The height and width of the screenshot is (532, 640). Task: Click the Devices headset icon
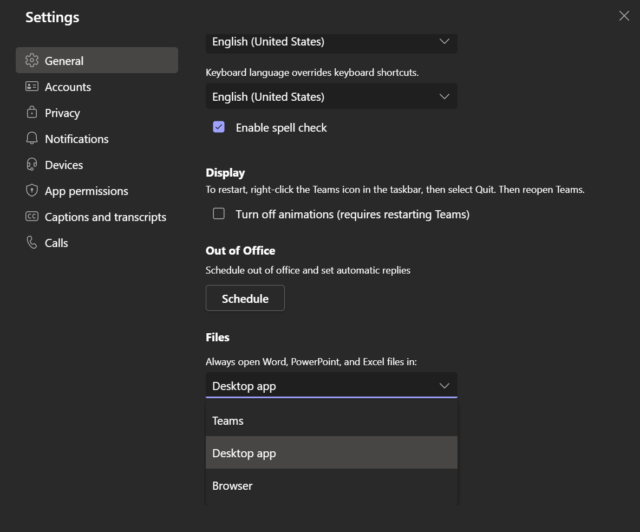click(32, 165)
